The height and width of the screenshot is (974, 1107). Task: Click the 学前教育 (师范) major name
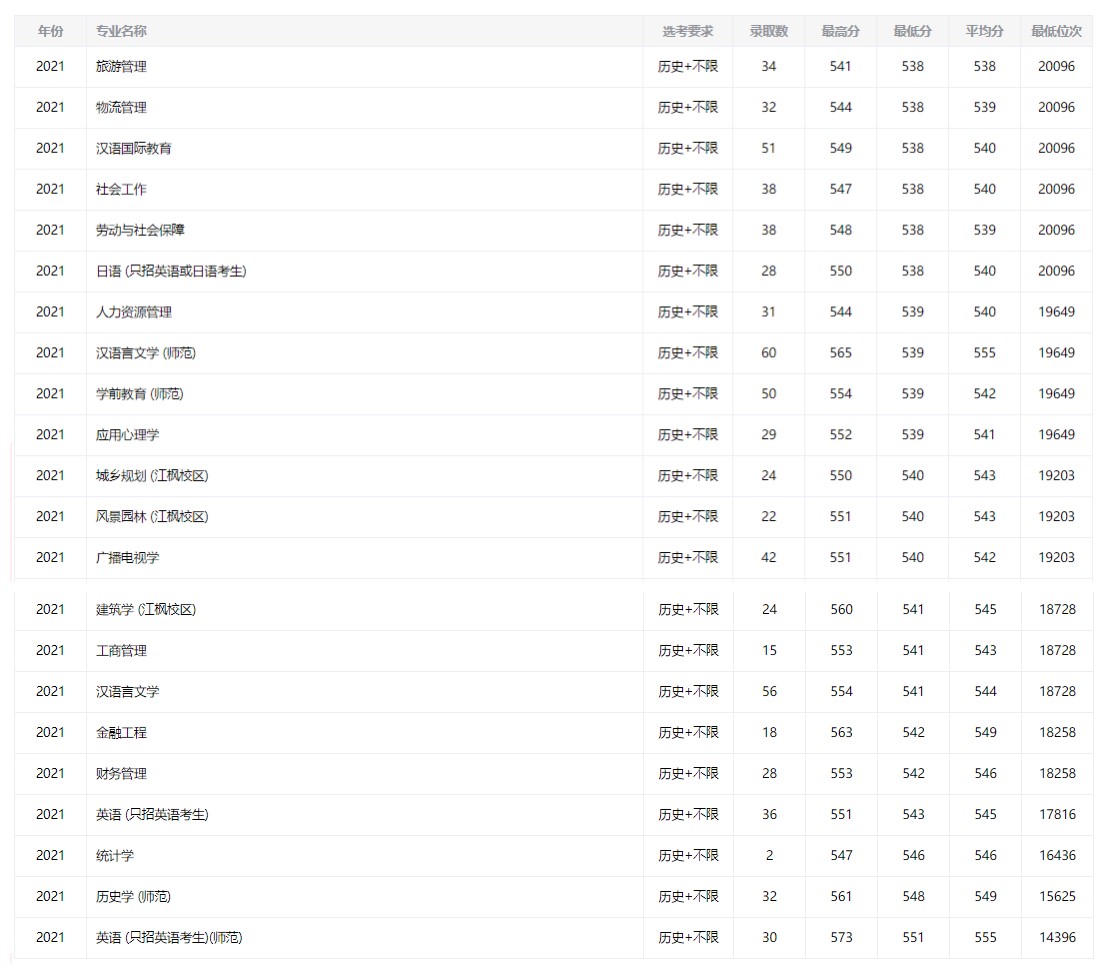(139, 394)
